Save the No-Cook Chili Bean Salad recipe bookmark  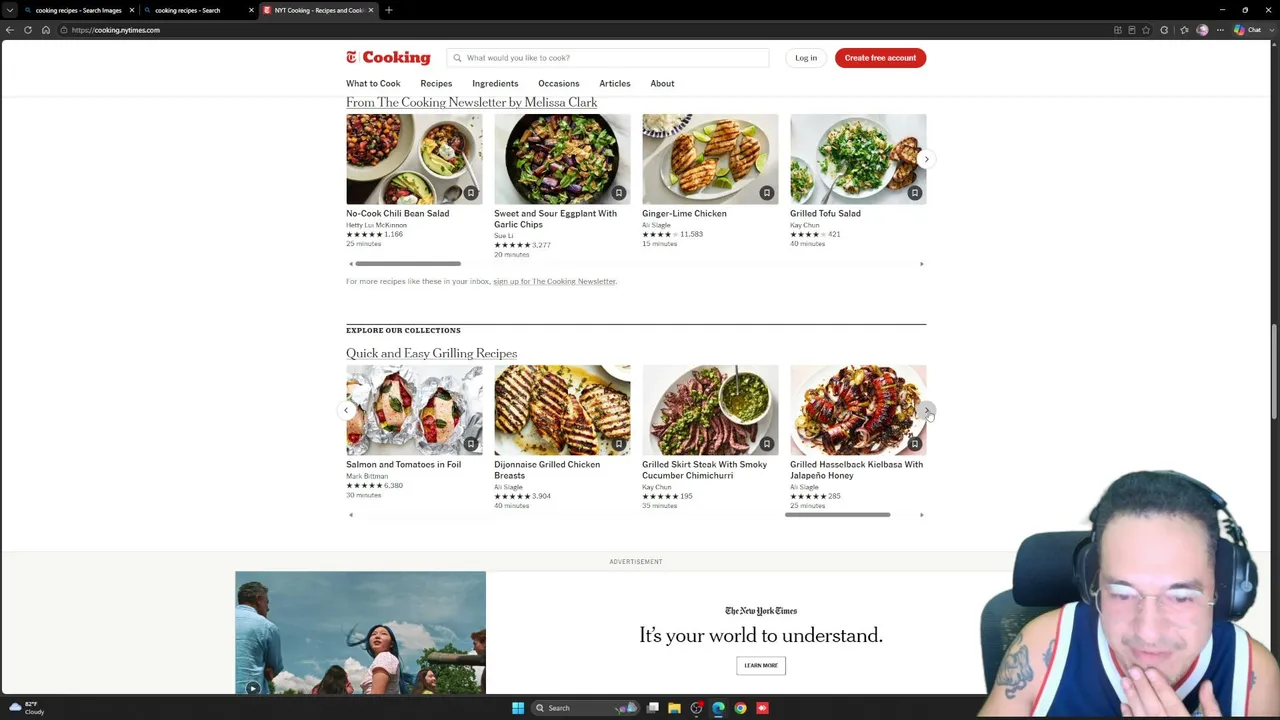470,193
